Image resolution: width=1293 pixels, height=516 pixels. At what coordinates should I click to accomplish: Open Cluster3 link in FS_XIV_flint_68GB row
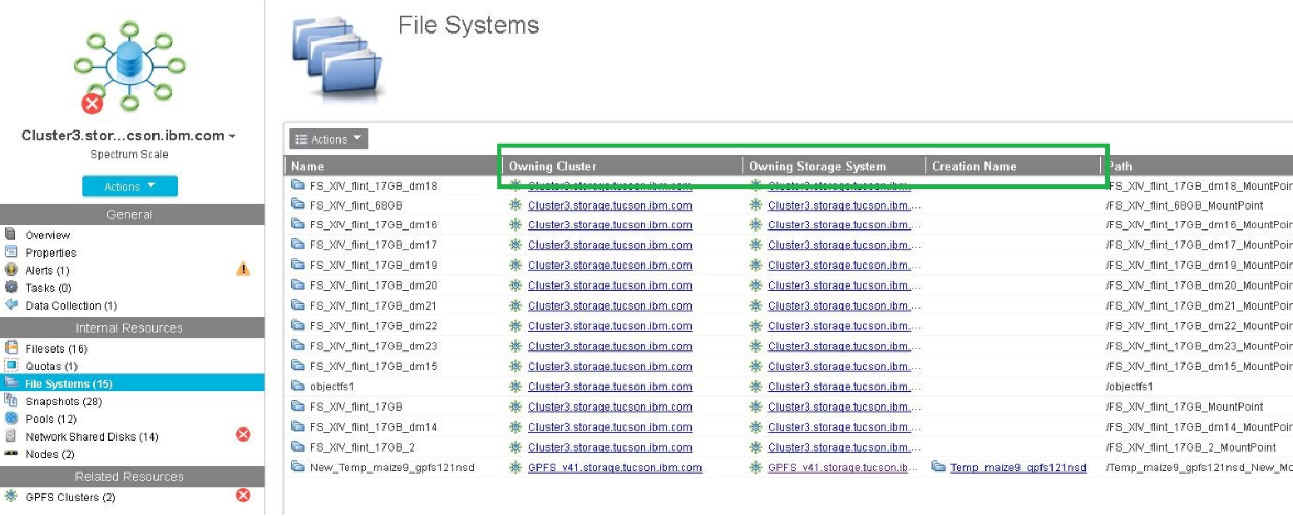(x=610, y=205)
